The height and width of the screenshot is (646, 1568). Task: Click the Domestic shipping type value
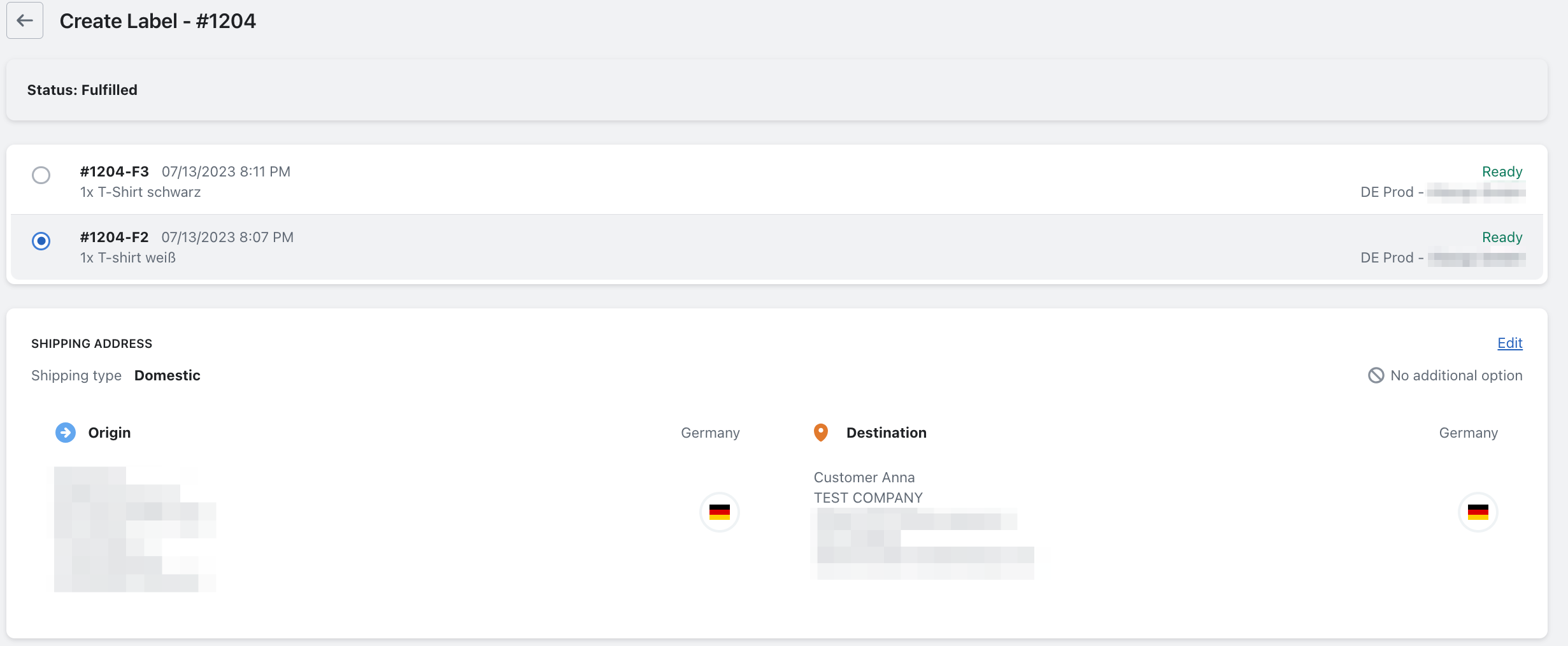(167, 375)
